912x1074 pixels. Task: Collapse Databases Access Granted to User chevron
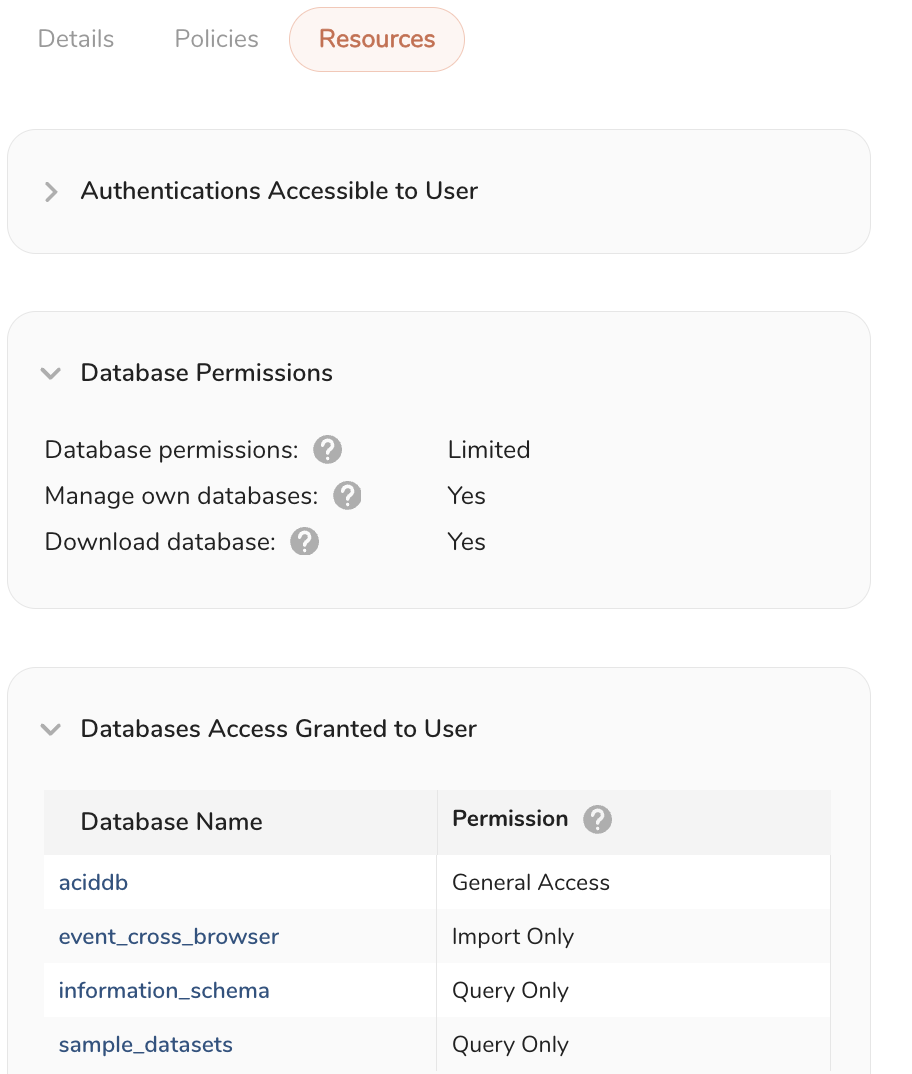(x=50, y=730)
